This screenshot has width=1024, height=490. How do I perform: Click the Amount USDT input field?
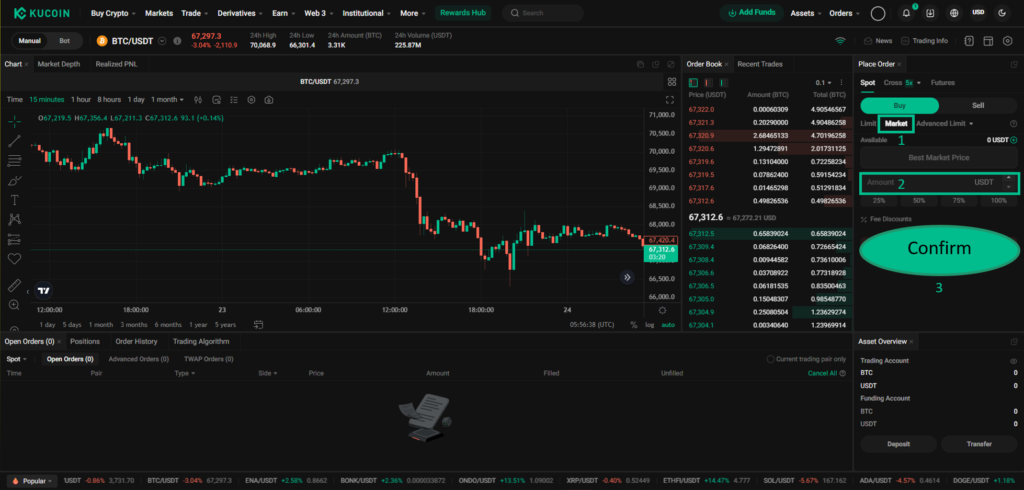938,182
